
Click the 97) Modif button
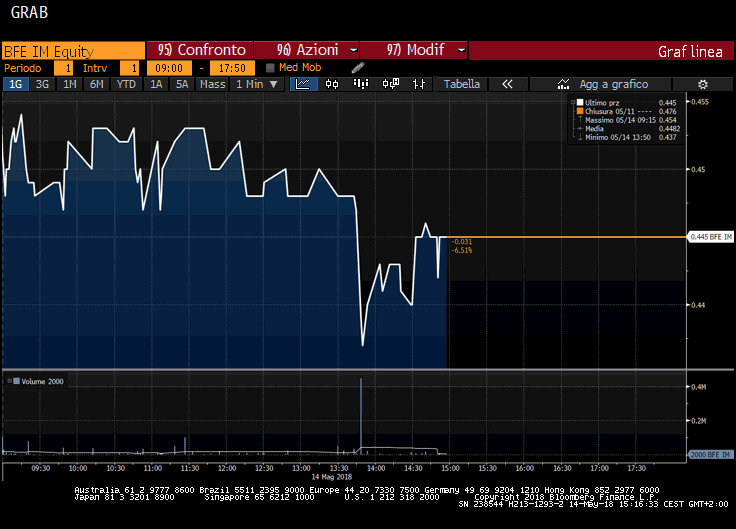click(414, 50)
